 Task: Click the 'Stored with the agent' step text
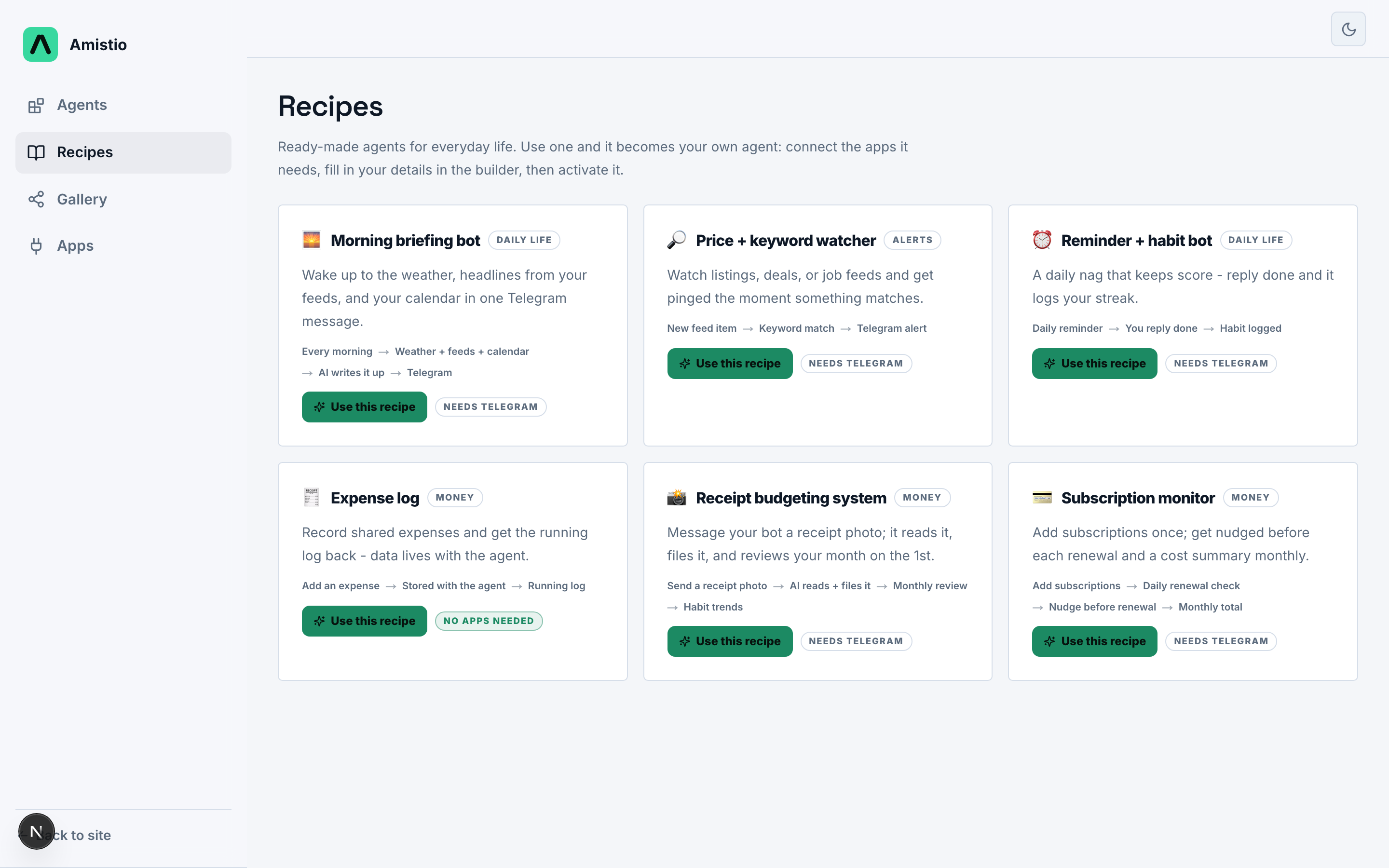point(453,585)
